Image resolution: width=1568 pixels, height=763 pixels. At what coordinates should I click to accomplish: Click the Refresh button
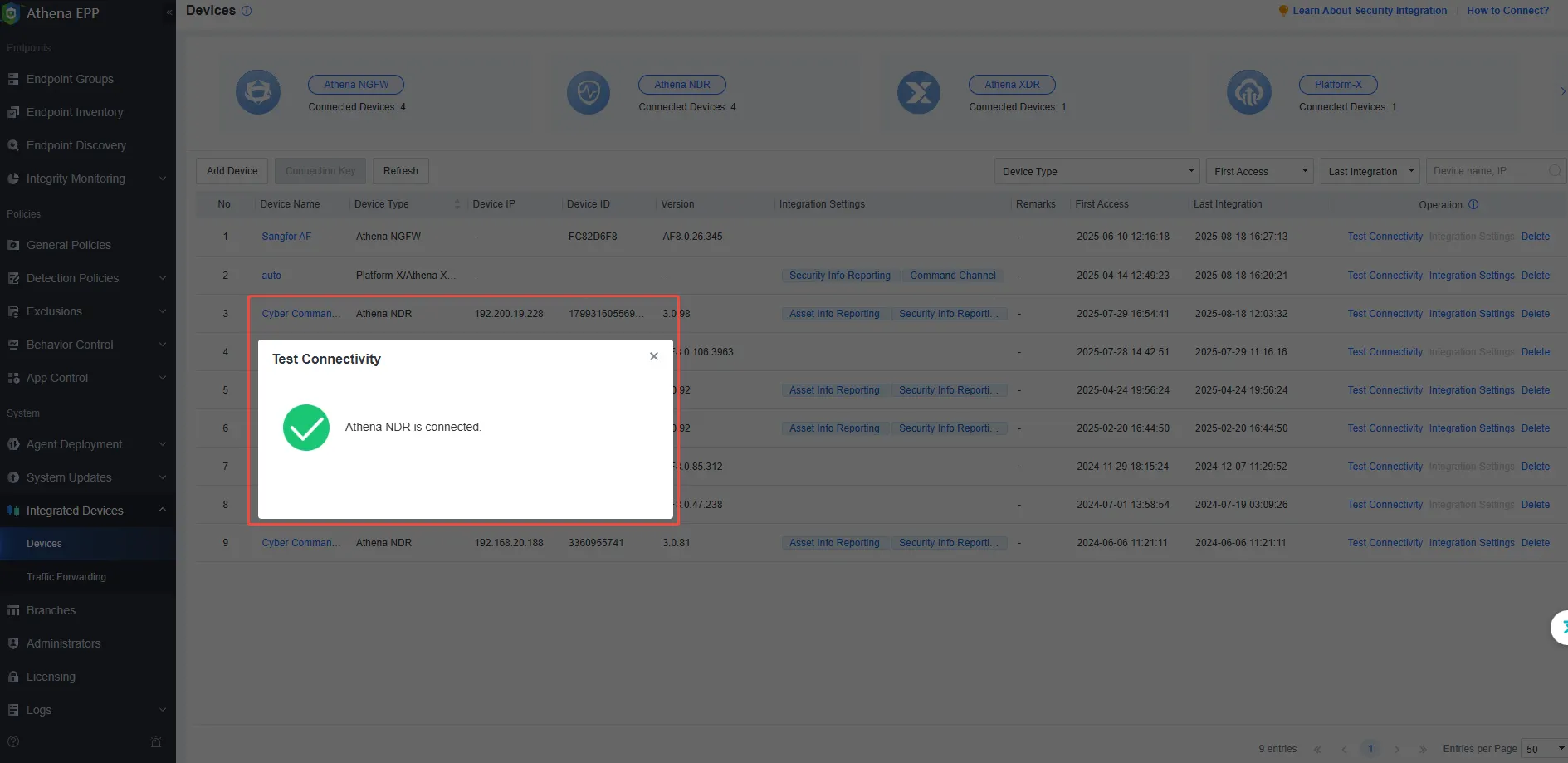point(401,171)
